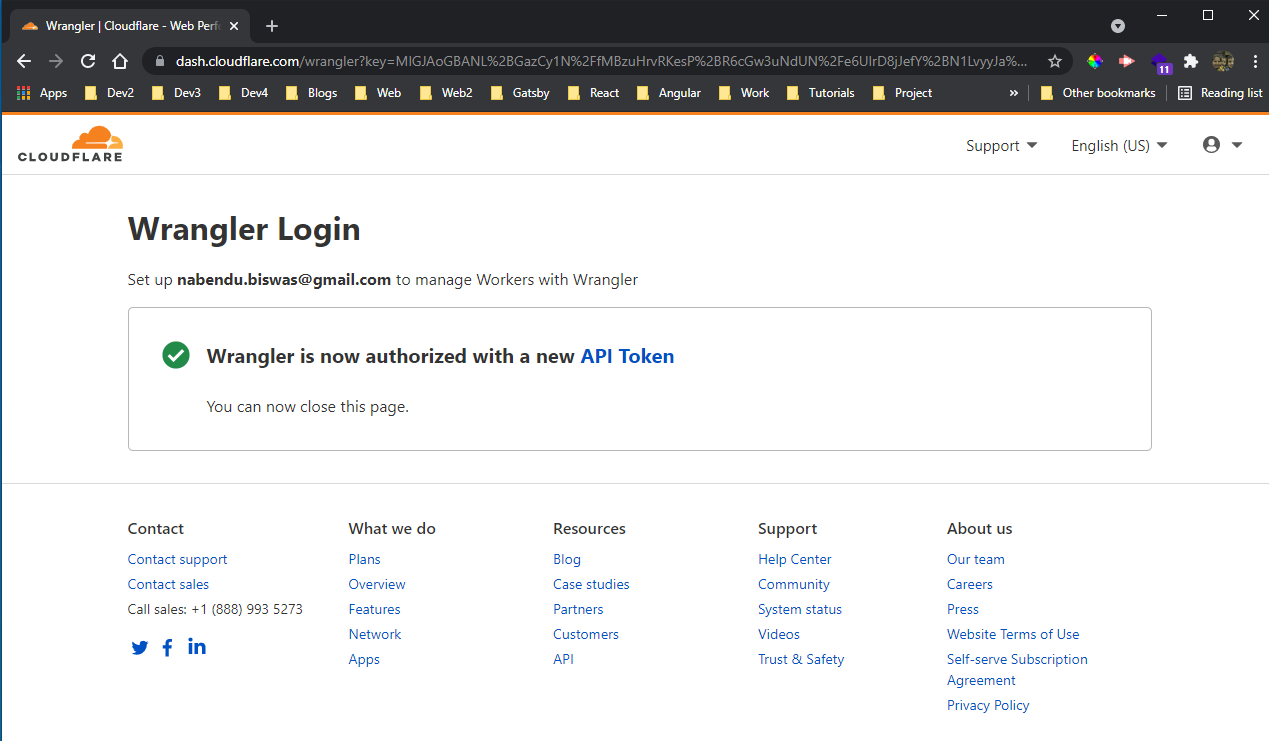Open the API link under Resources

(563, 659)
